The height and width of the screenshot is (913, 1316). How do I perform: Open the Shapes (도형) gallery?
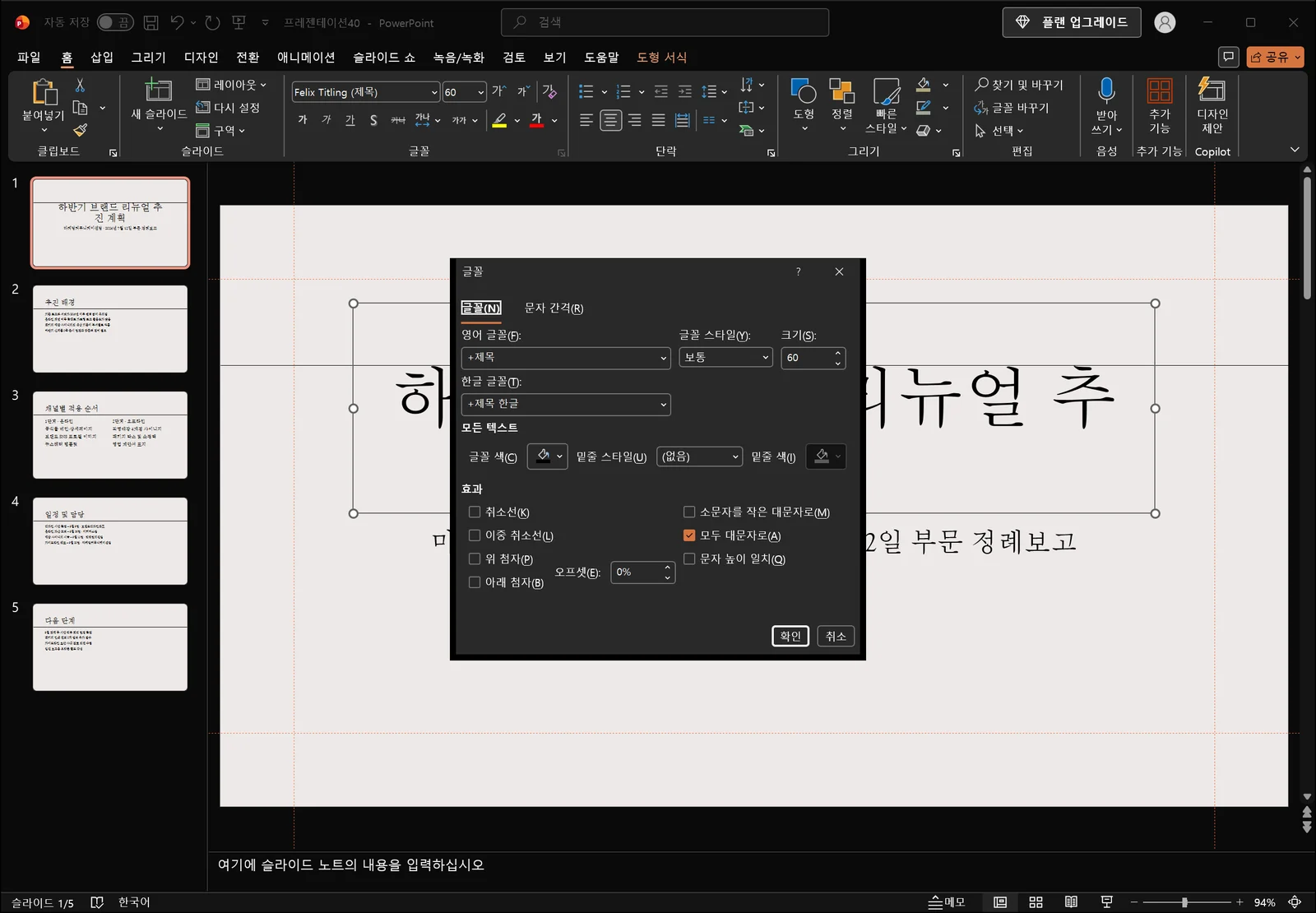(804, 104)
